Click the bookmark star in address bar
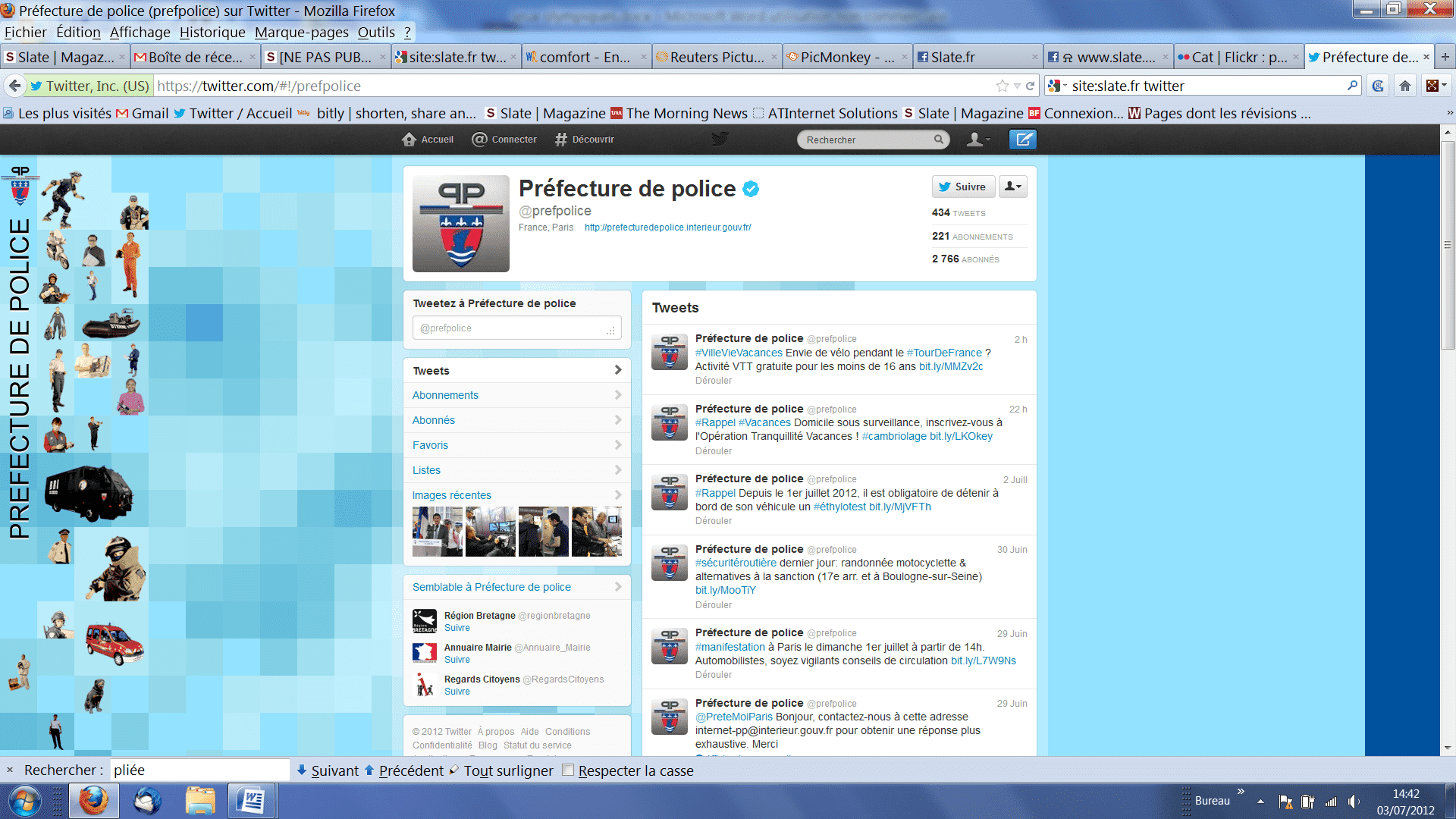The image size is (1456, 819). pyautogui.click(x=1003, y=86)
